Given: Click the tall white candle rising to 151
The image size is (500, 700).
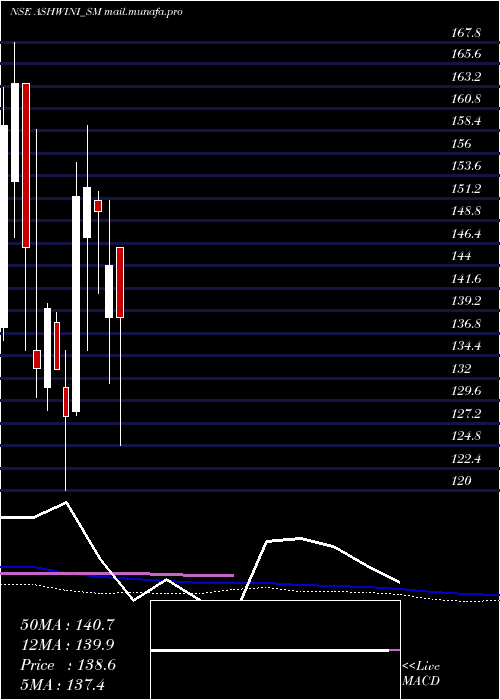Looking at the screenshot, I should point(76,304).
